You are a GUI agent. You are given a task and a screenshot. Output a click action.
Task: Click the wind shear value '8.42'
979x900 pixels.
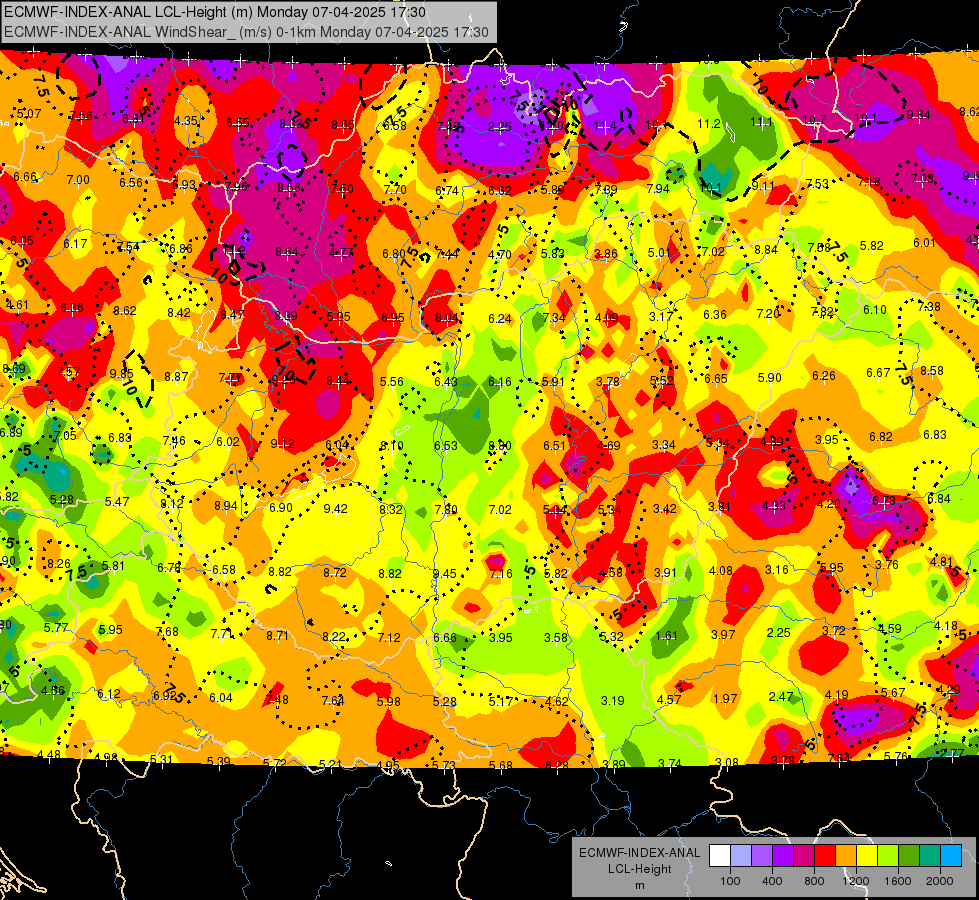click(x=179, y=313)
